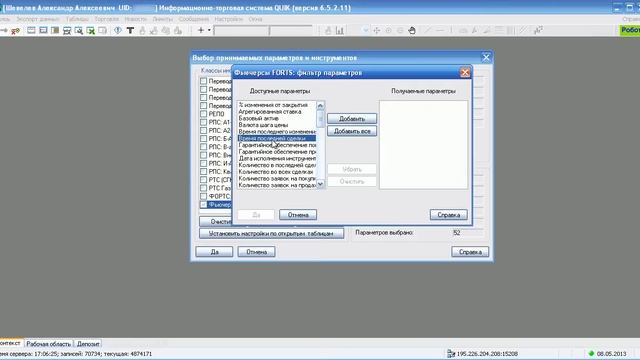The image size is (640, 360).
Task: Switch to the Рабочая область tab
Action: (48, 344)
